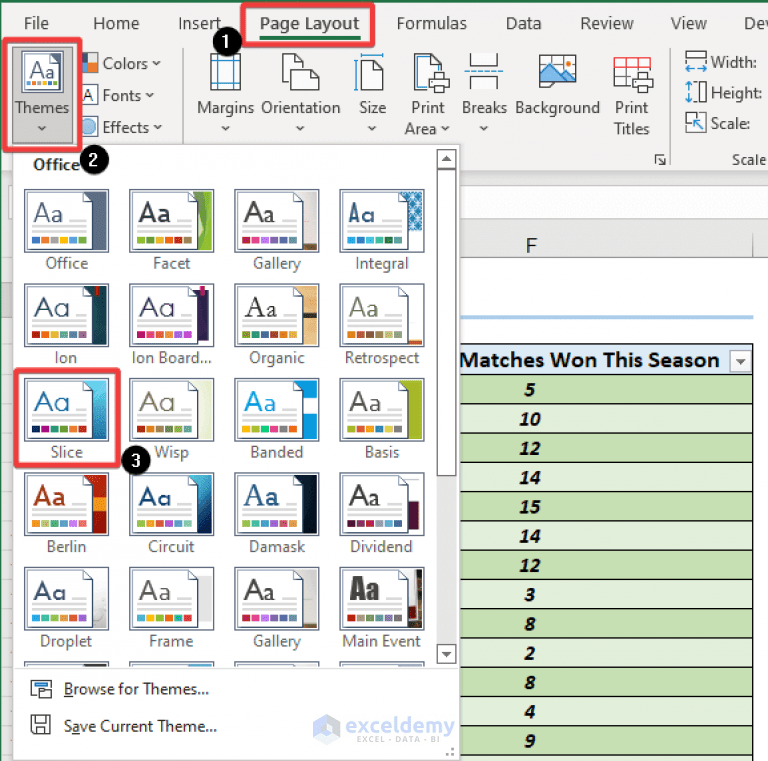Select the cell with value 2
Viewport: 768px width, 761px height.
click(606, 653)
